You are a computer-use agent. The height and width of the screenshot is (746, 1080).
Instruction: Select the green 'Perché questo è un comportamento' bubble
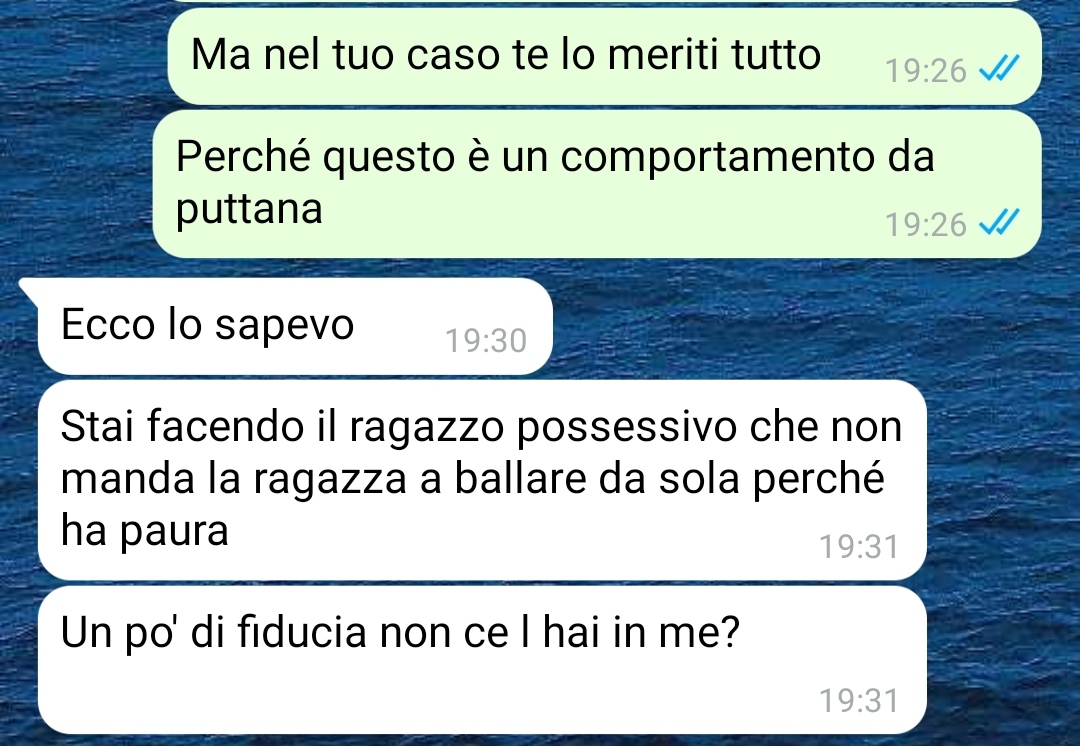[596, 184]
